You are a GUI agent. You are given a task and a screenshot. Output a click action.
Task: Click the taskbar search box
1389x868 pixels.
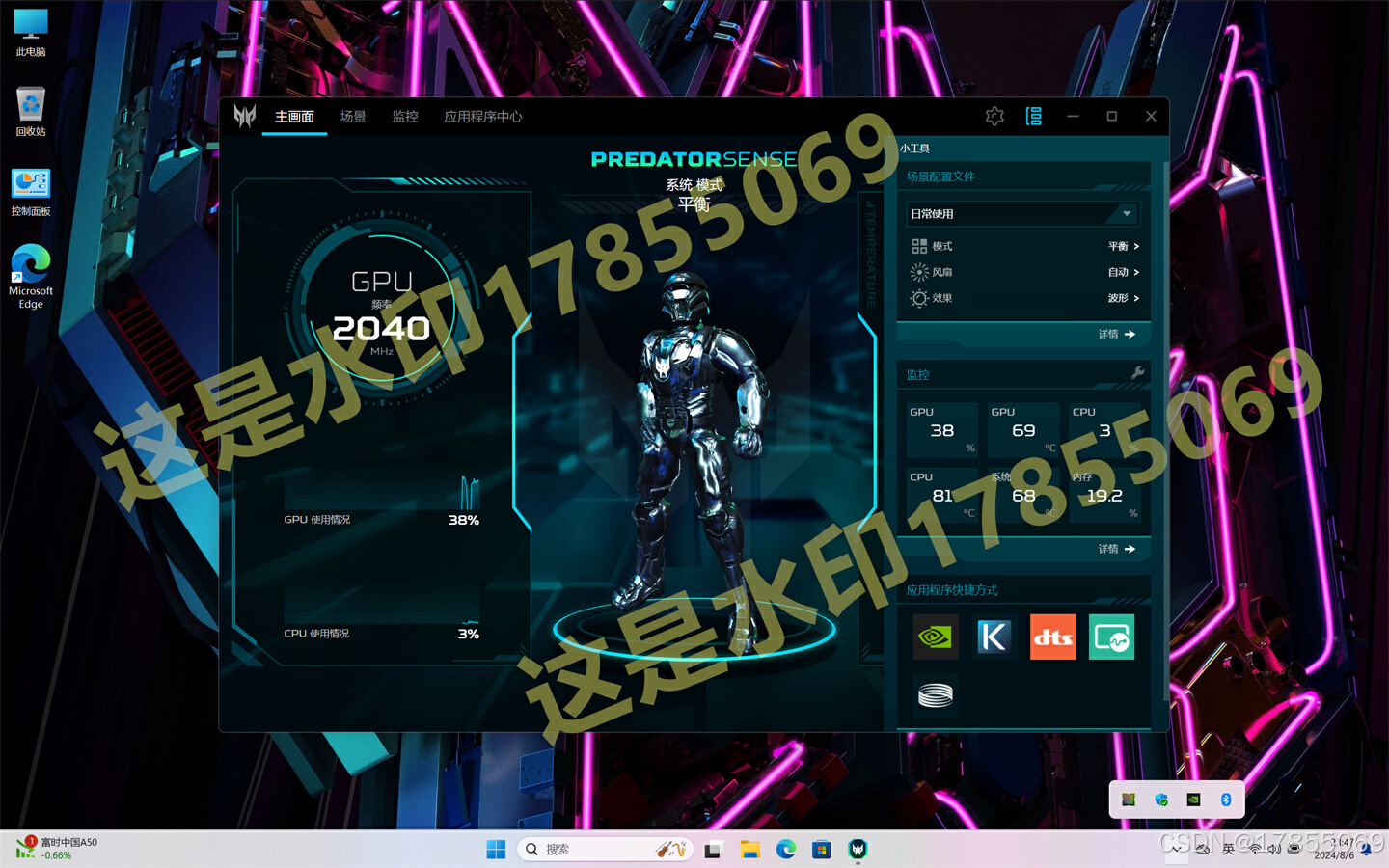click(606, 850)
